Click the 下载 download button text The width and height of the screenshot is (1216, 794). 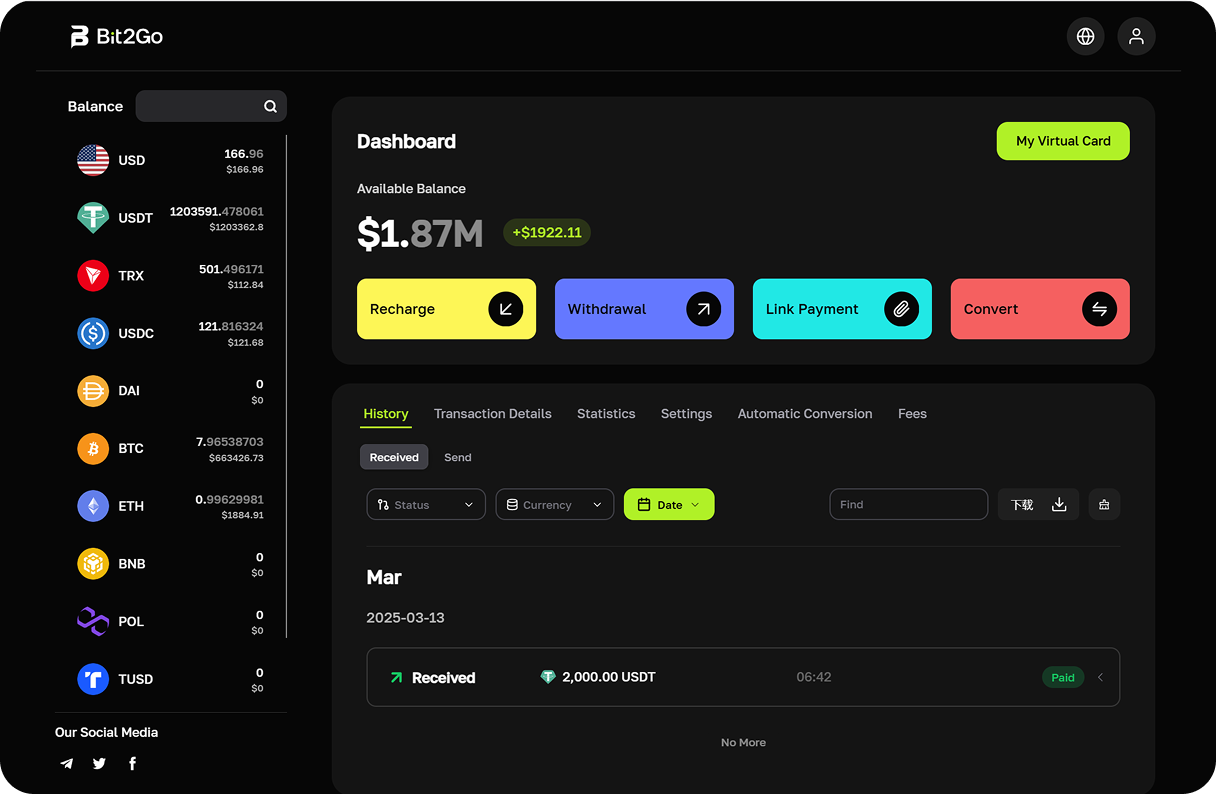click(1022, 505)
